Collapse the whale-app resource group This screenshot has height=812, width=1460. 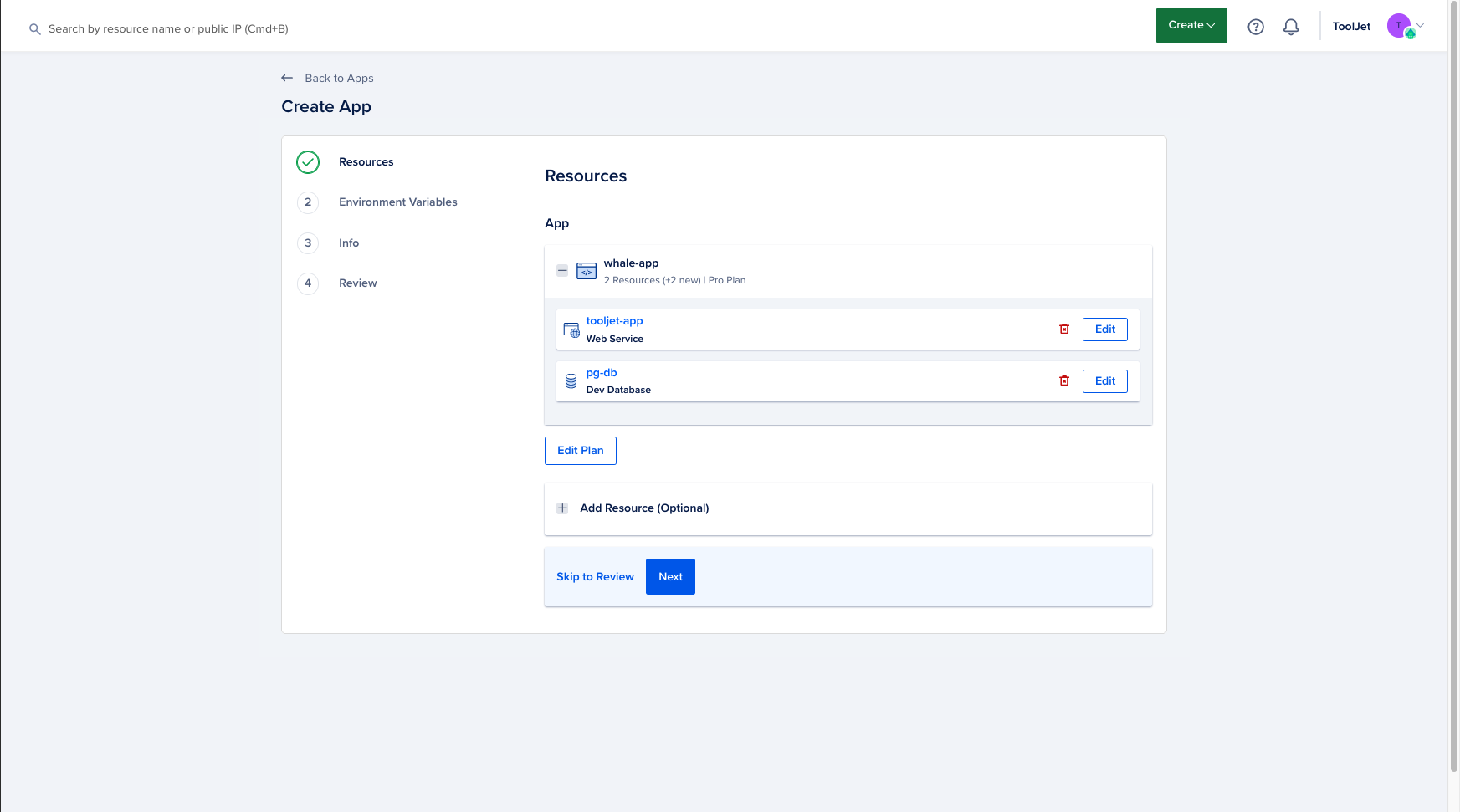tap(562, 271)
